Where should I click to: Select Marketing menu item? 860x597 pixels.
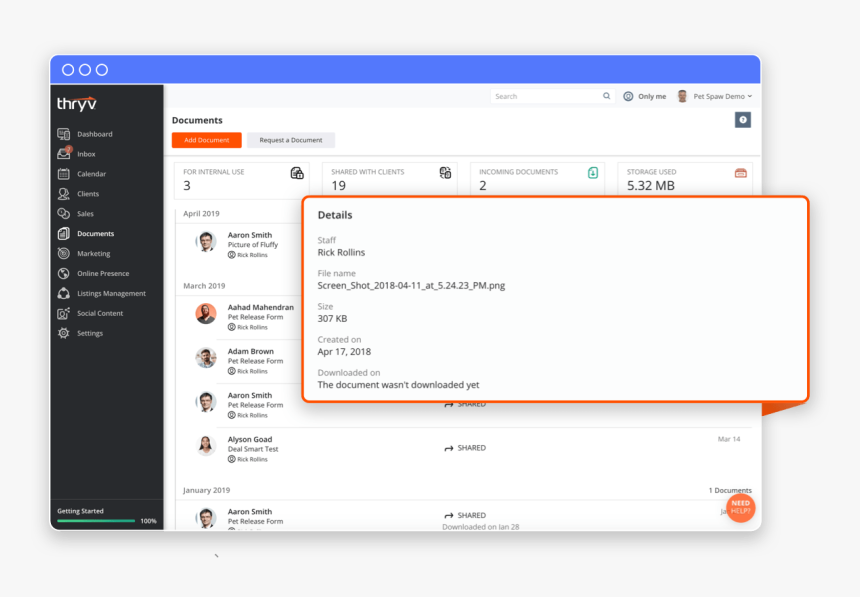pos(93,254)
